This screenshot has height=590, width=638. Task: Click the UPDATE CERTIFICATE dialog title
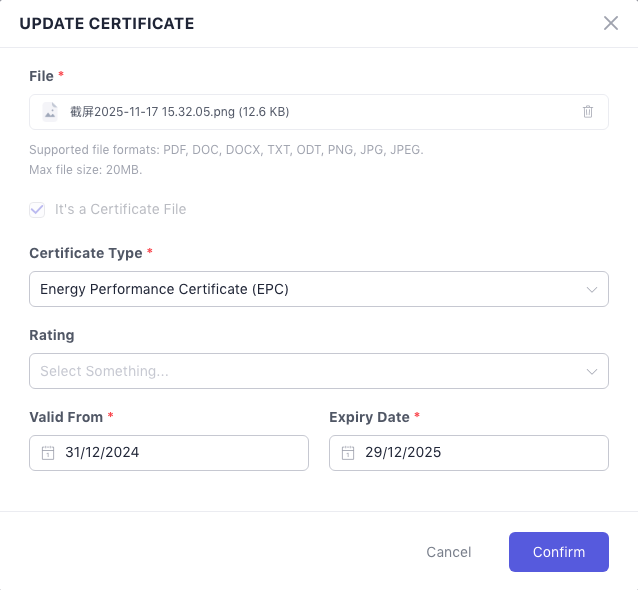pyautogui.click(x=107, y=23)
